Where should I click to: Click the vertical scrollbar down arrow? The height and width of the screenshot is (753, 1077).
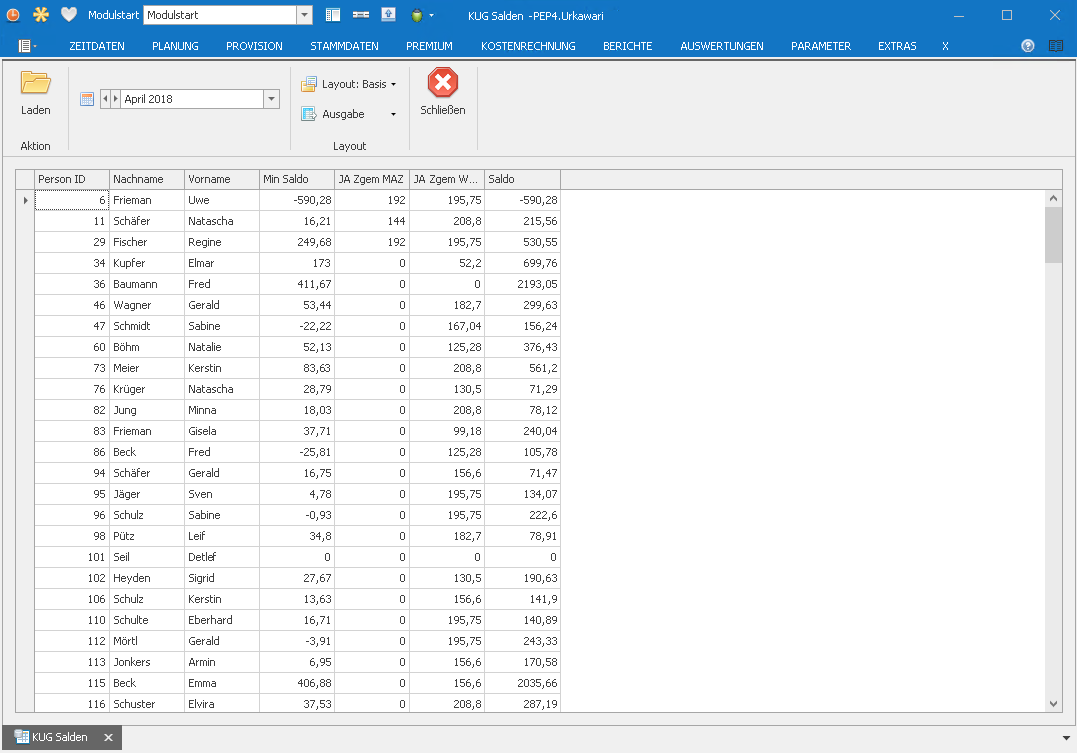(1053, 704)
